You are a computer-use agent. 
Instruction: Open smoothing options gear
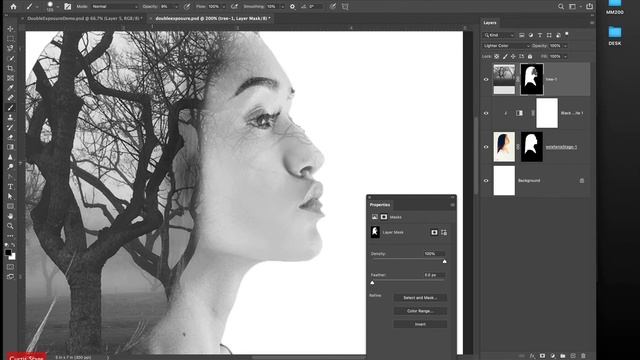tap(293, 7)
